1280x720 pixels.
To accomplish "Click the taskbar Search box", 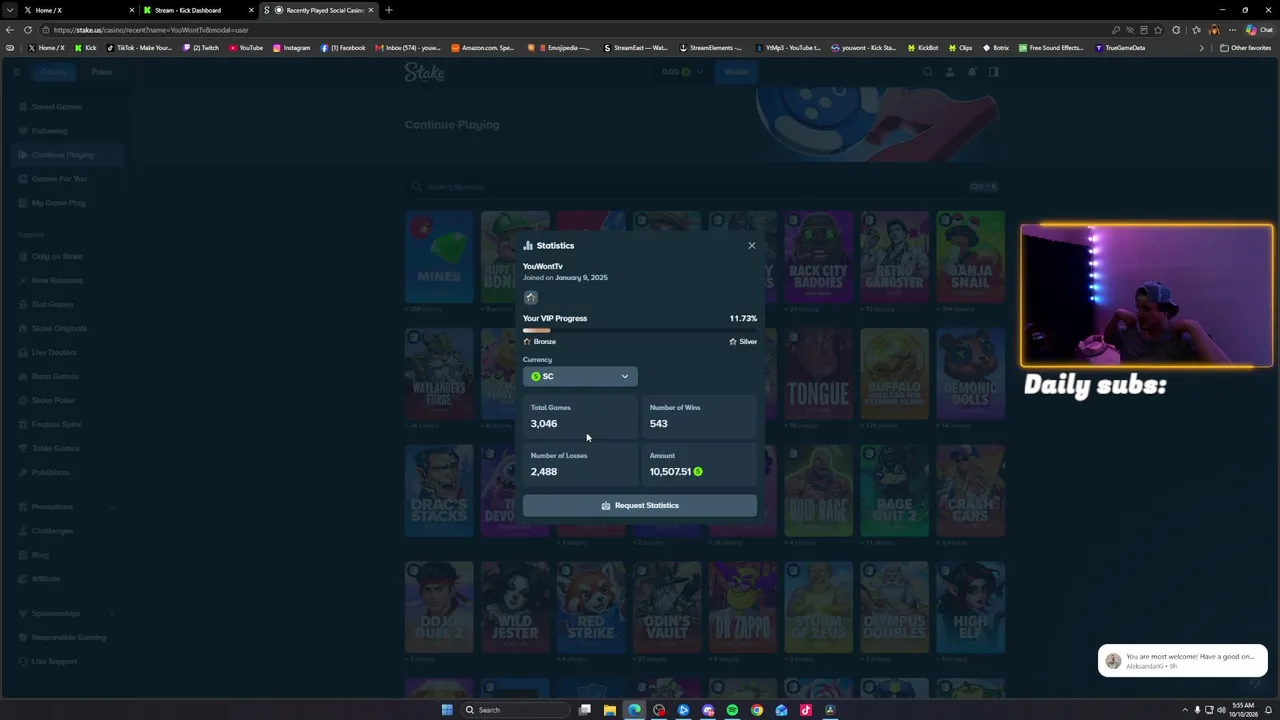I will coord(516,710).
